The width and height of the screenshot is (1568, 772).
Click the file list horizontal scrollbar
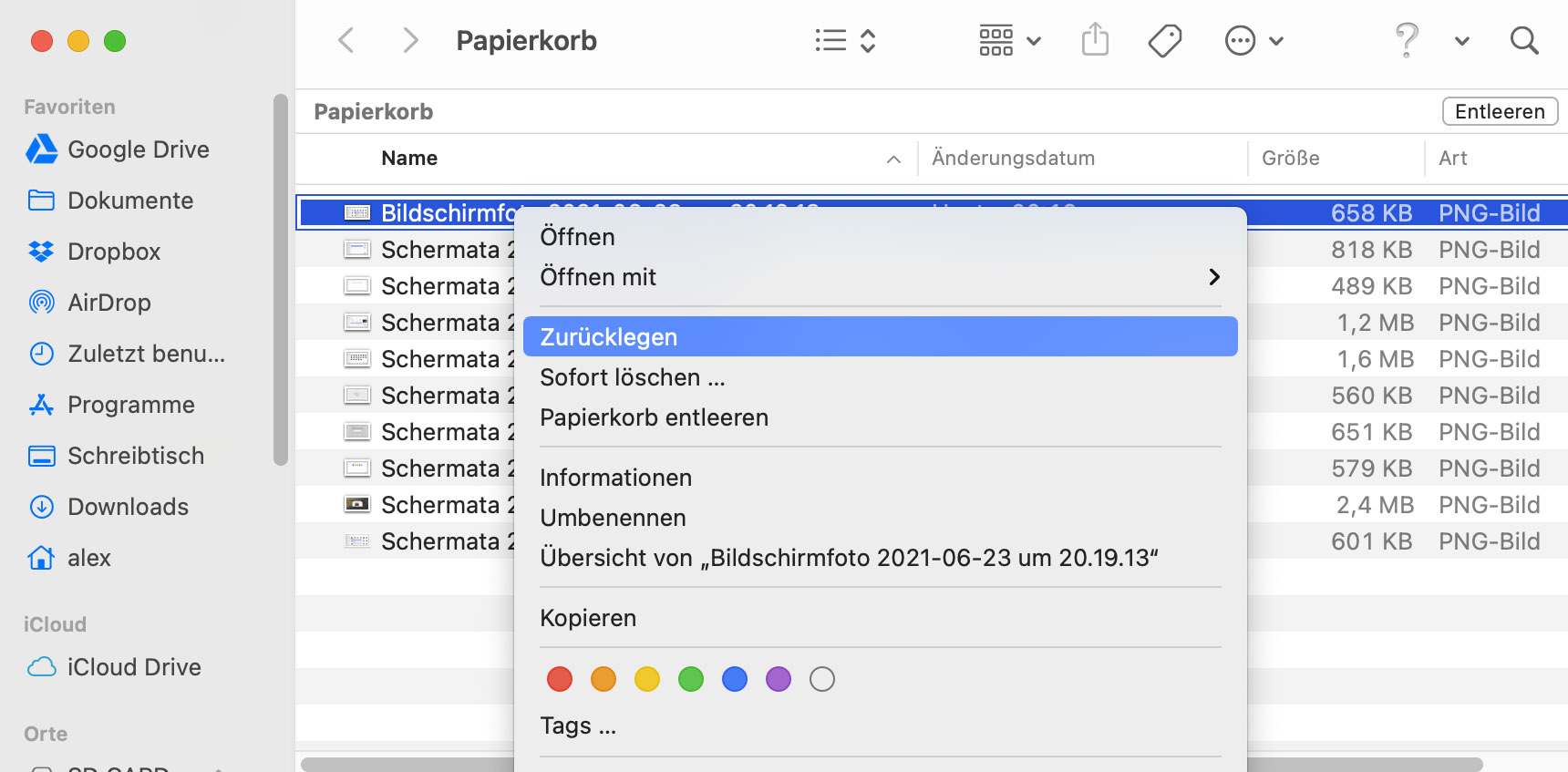tap(892, 765)
